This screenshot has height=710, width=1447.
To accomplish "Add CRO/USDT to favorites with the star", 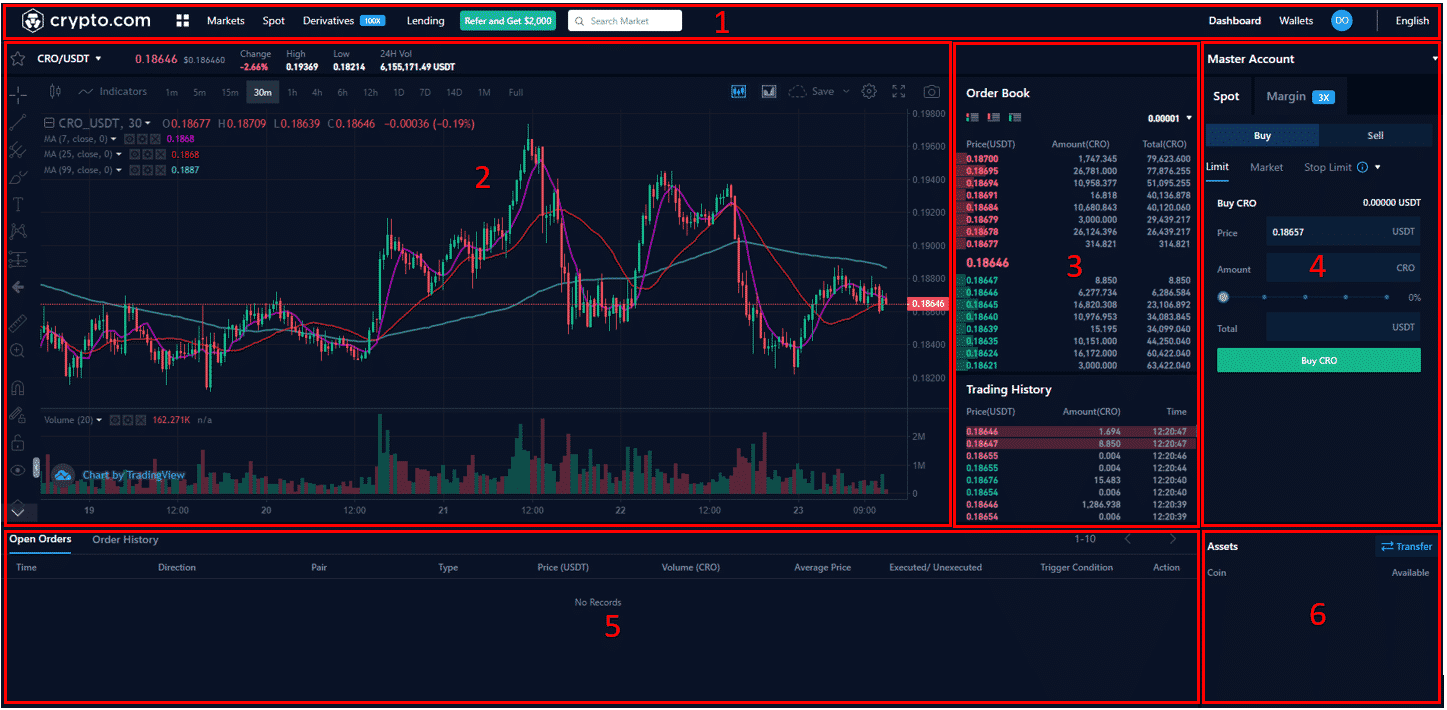I will point(17,59).
